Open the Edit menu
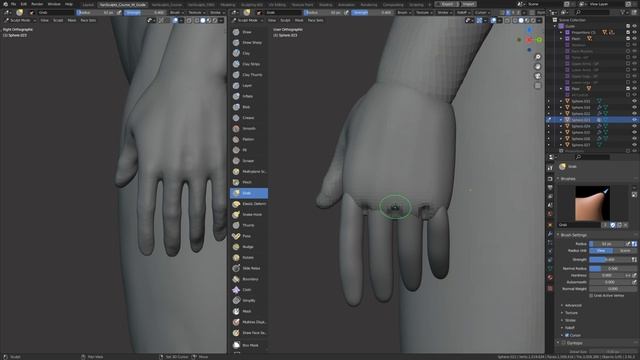Image resolution: width=640 pixels, height=360 pixels. pyautogui.click(x=24, y=4)
